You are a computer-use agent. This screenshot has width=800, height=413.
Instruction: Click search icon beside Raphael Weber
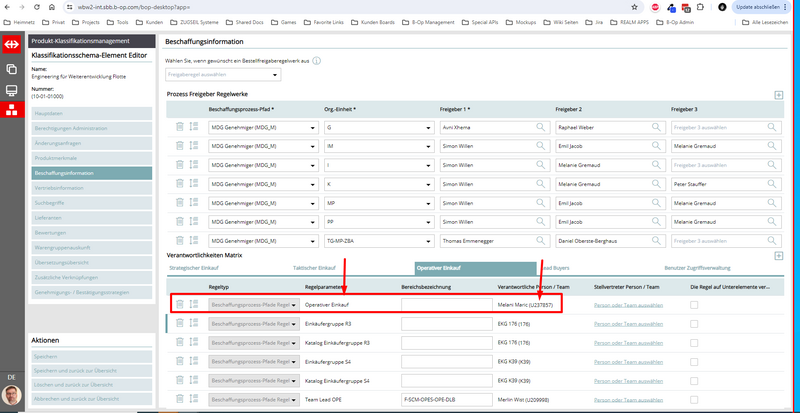click(x=657, y=127)
